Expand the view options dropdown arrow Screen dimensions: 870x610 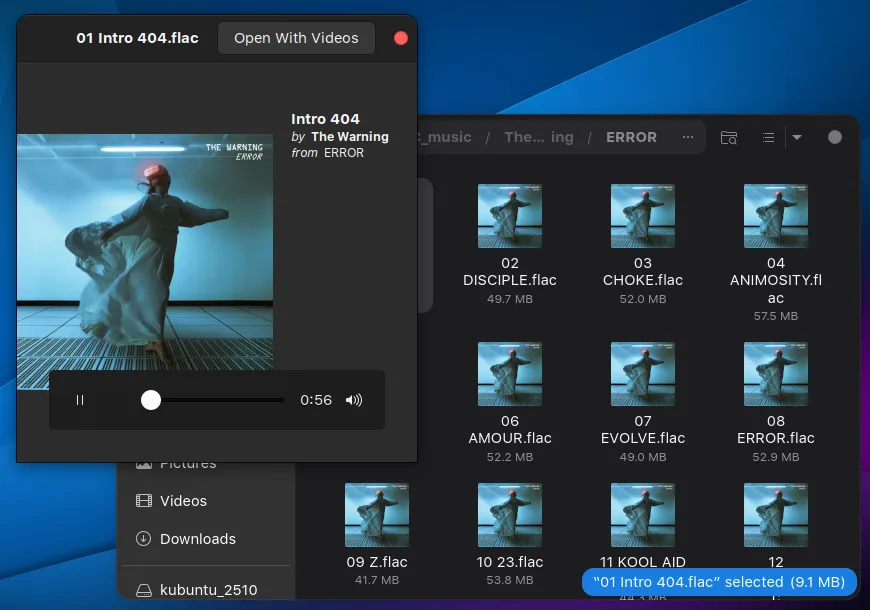click(797, 137)
